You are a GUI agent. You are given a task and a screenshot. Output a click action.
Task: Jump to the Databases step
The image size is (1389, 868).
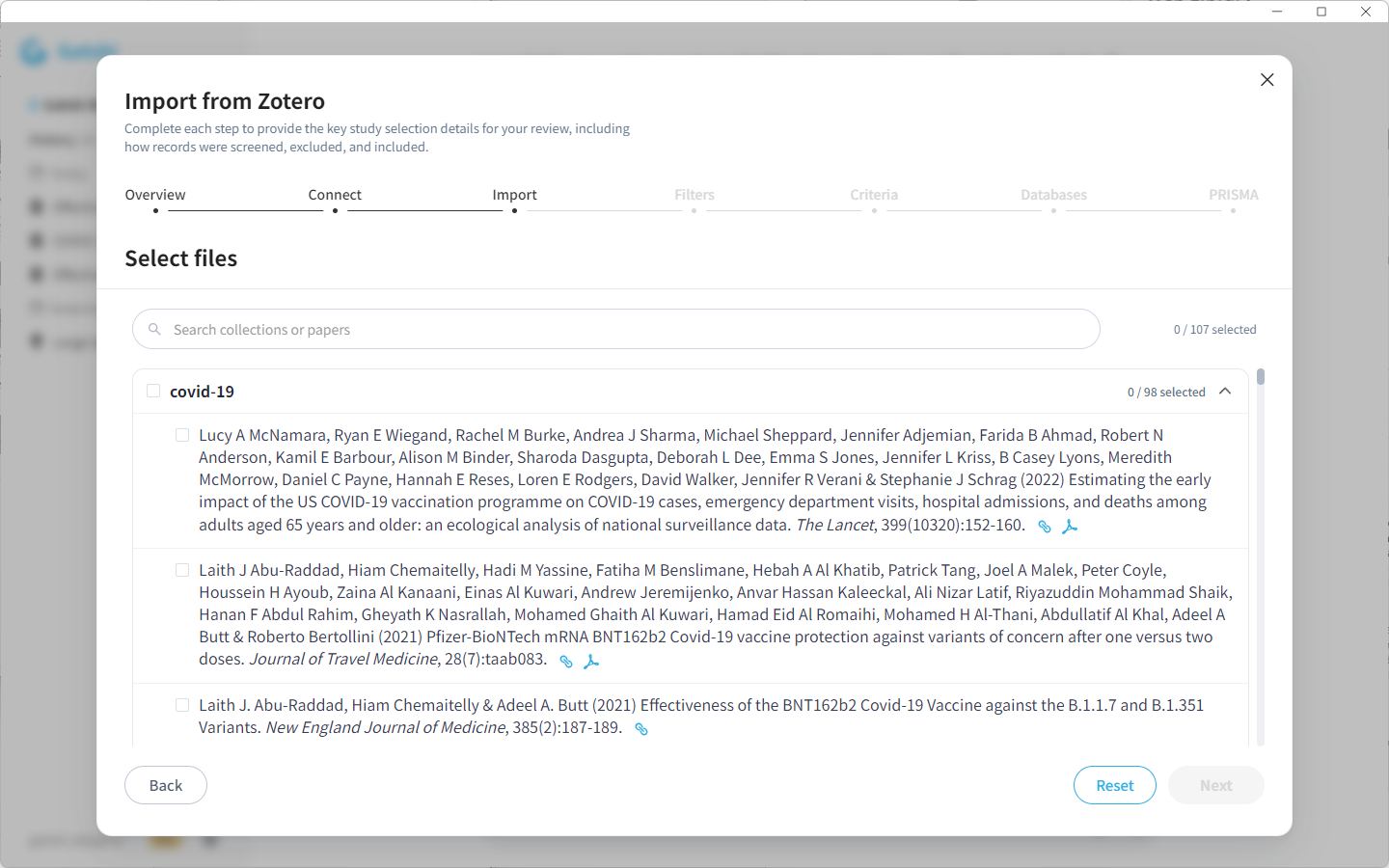click(x=1053, y=195)
